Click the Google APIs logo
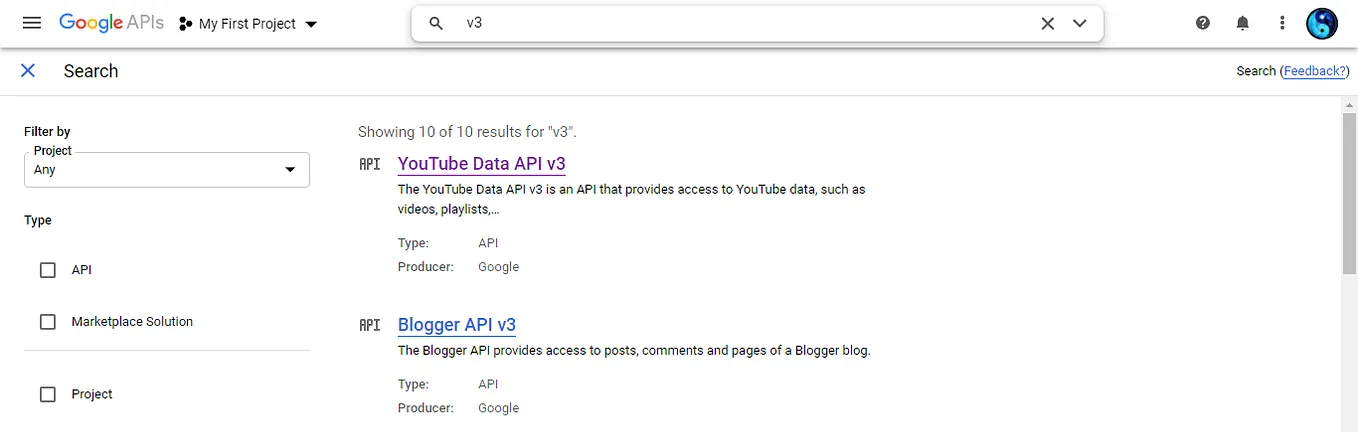 (111, 23)
